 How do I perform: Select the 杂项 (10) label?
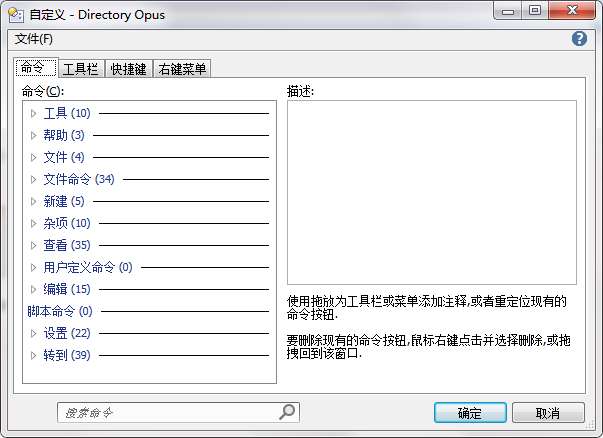click(x=67, y=223)
